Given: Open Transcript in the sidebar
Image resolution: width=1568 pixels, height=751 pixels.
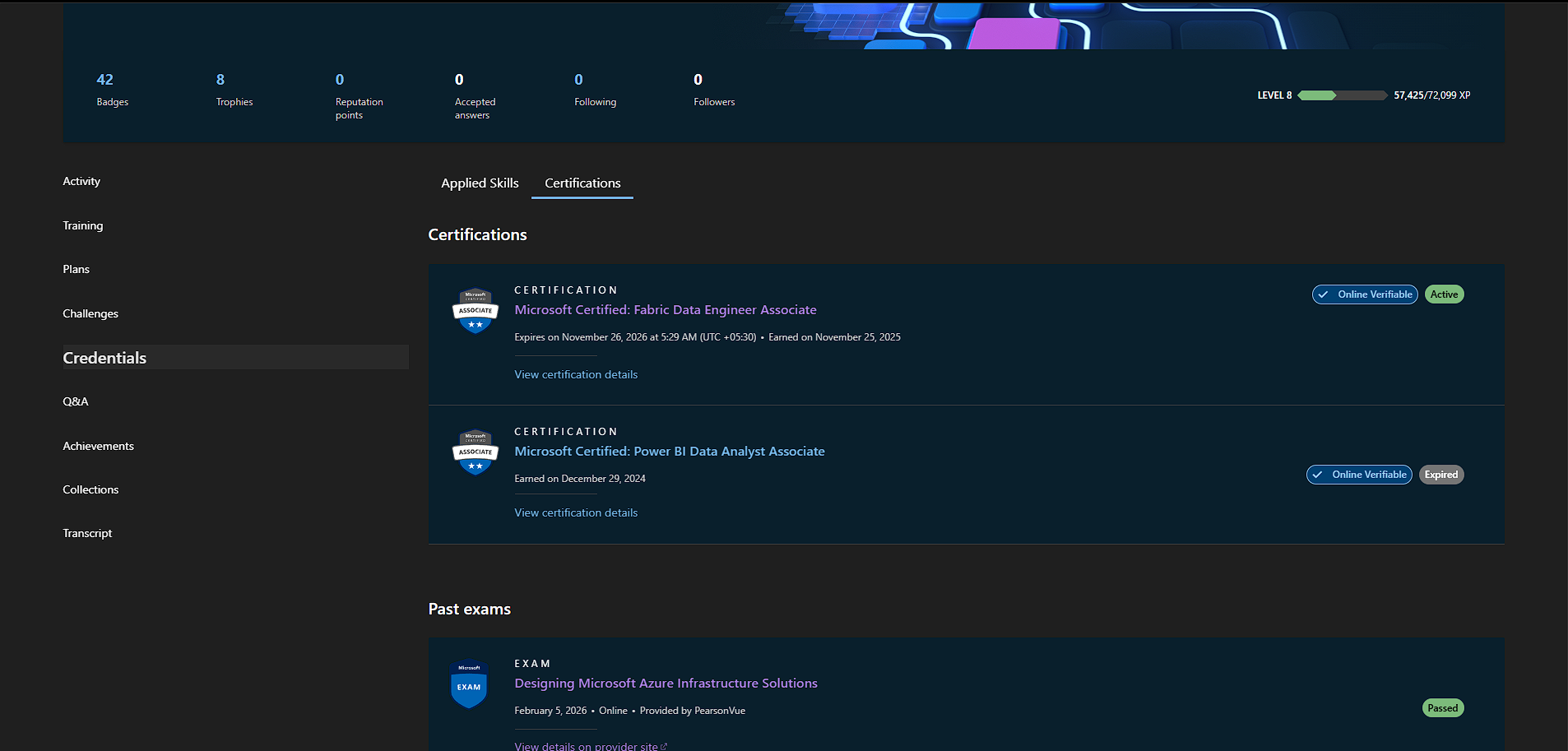Looking at the screenshot, I should coord(87,533).
